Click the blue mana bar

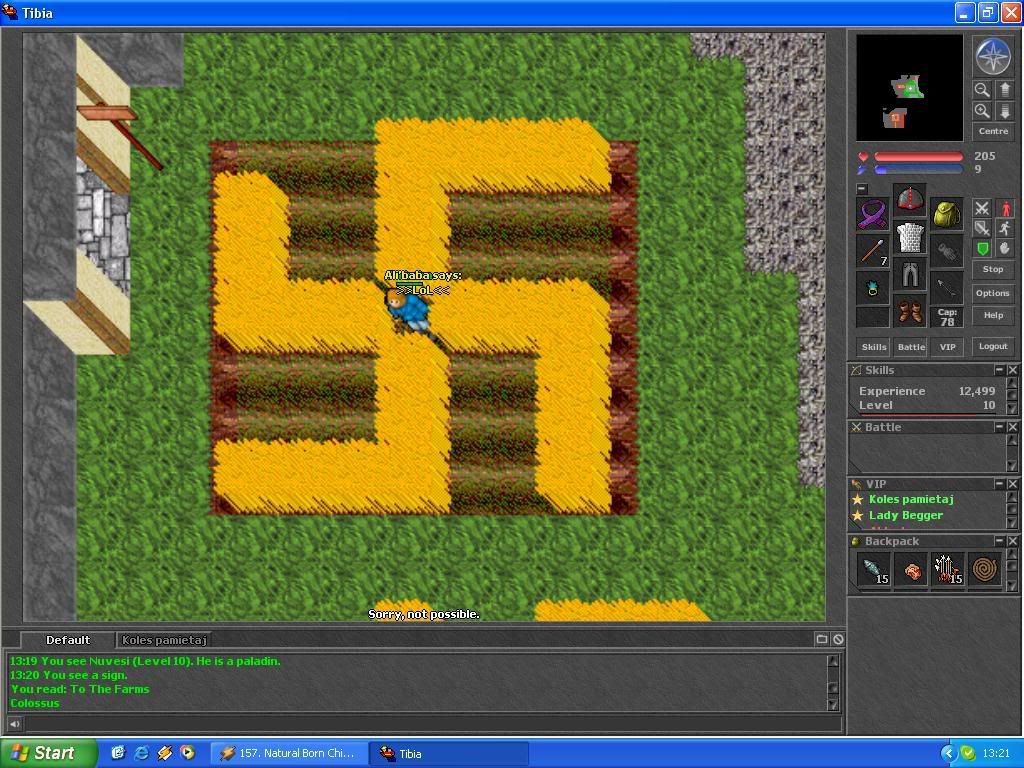pyautogui.click(x=918, y=169)
